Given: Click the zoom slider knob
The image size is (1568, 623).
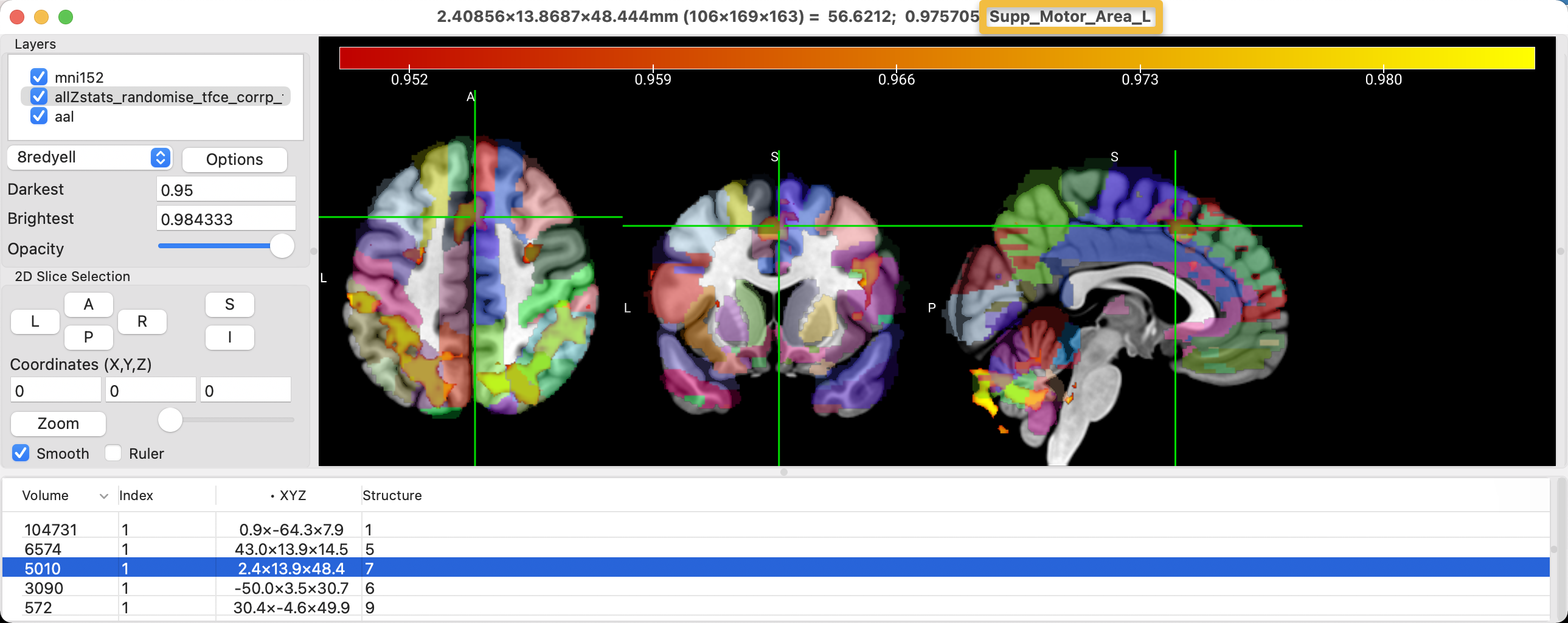Looking at the screenshot, I should [170, 420].
